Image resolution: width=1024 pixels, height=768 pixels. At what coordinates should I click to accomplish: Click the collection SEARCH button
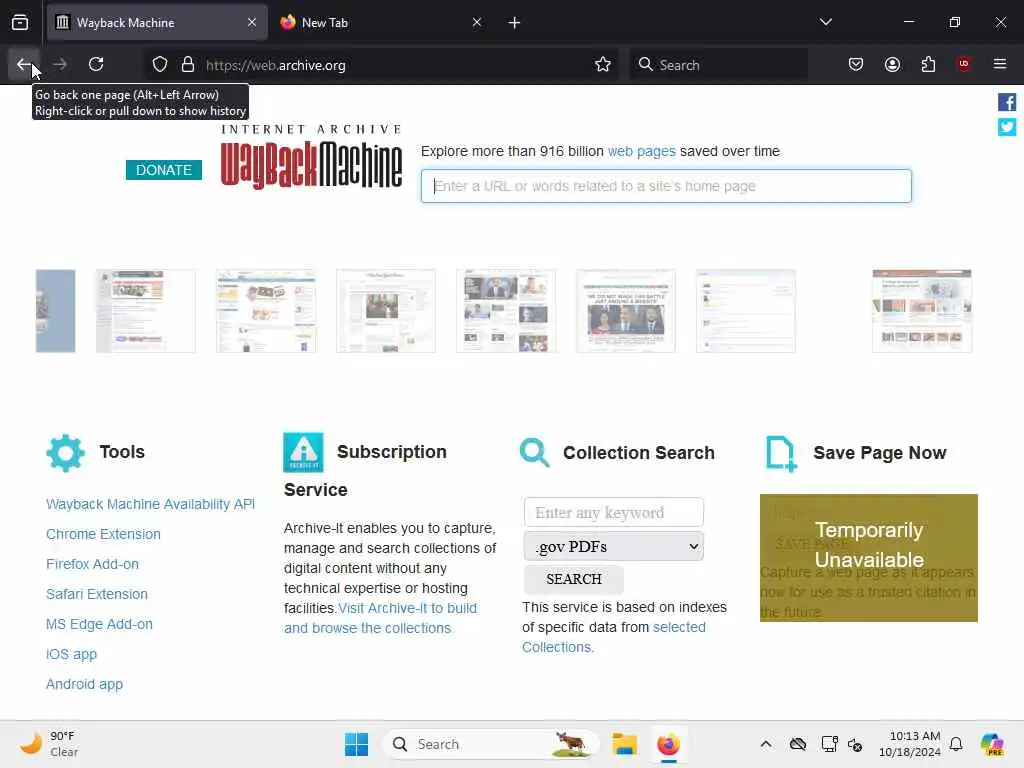[573, 579]
